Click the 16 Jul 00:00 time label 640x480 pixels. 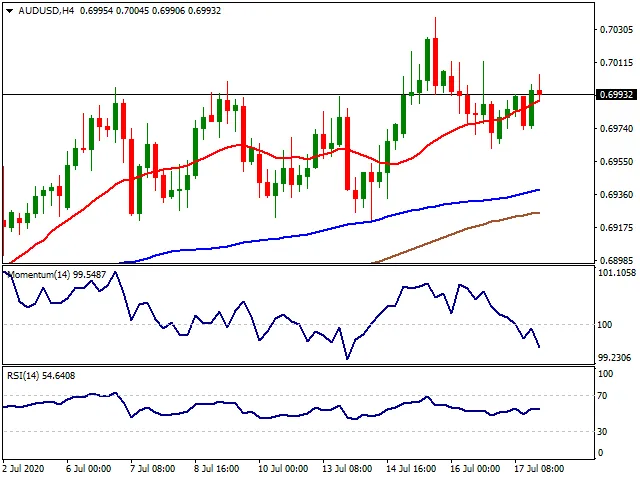point(476,468)
